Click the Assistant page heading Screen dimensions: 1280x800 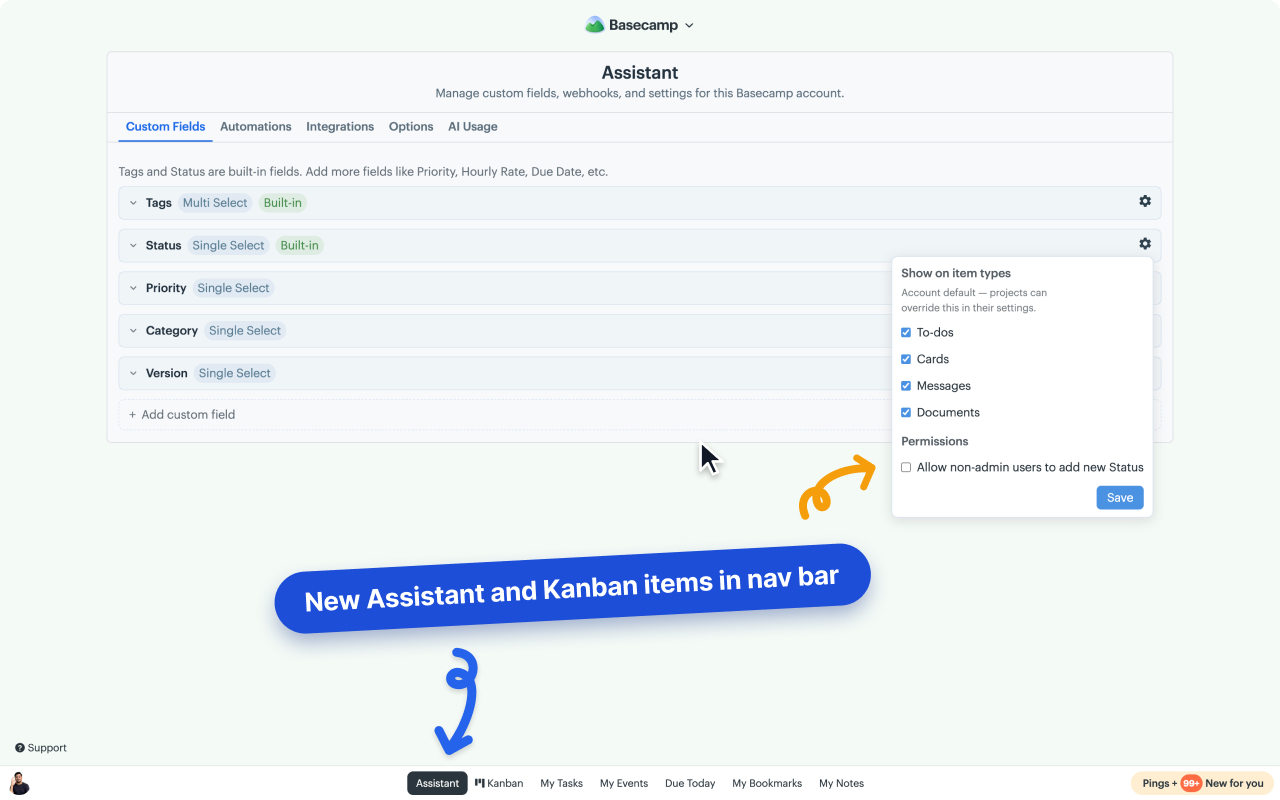(x=640, y=73)
